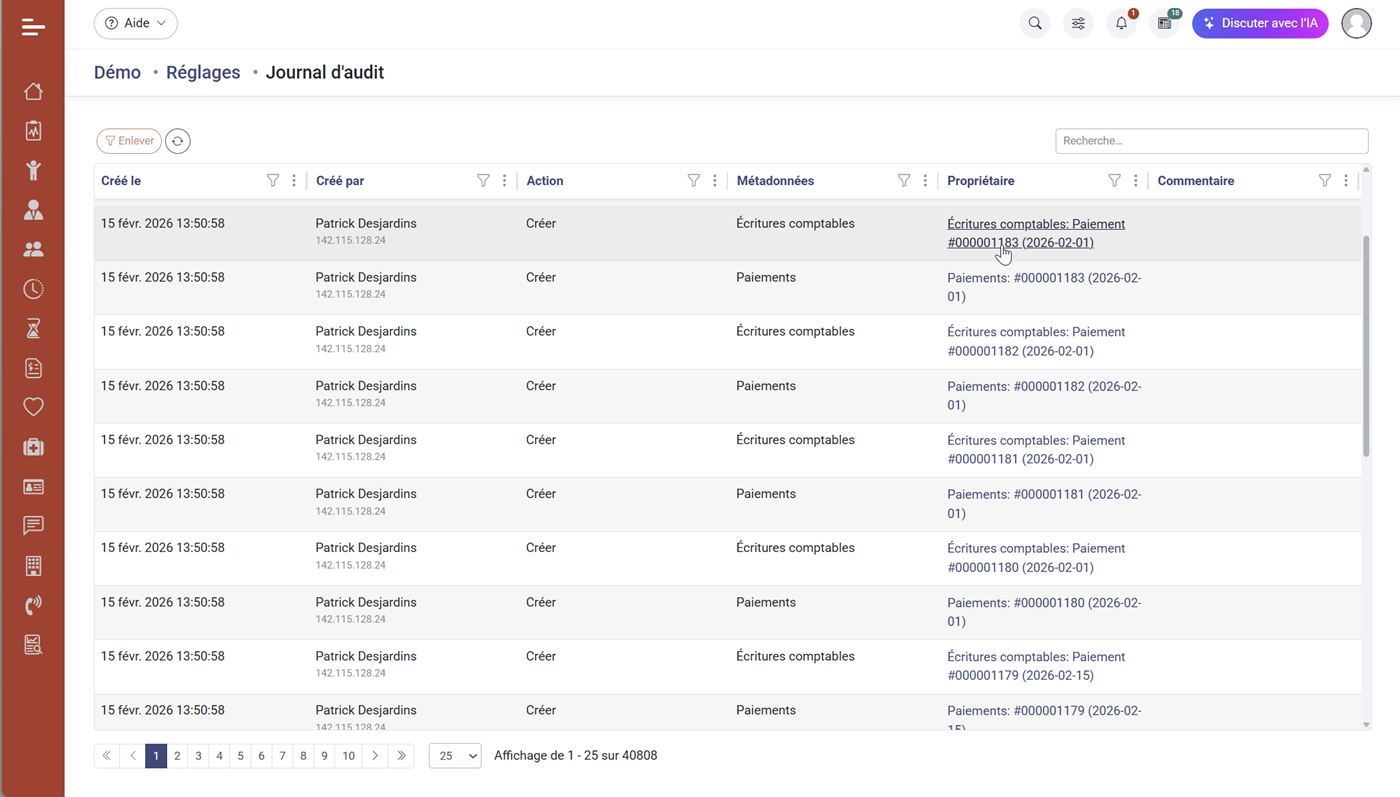Click the refresh icon beside Enlever

click(x=177, y=141)
